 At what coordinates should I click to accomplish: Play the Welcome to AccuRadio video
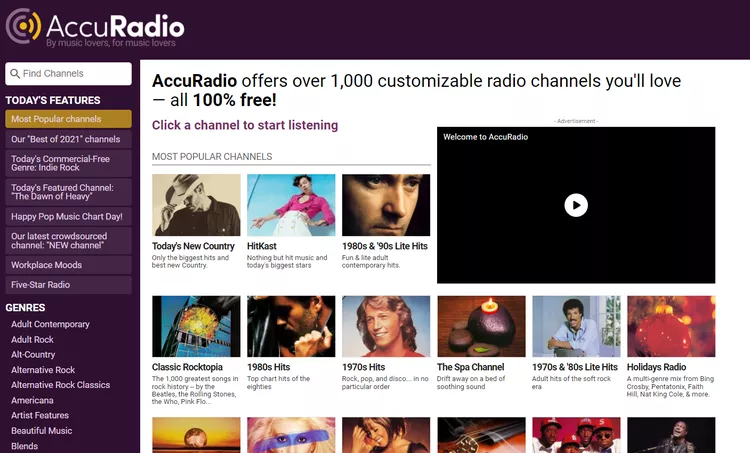[x=576, y=205]
